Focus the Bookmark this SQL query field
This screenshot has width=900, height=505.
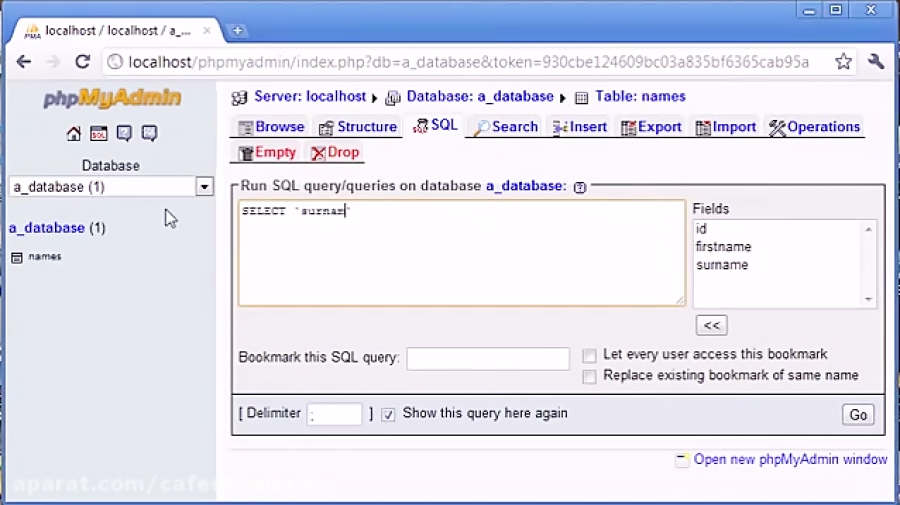click(488, 359)
